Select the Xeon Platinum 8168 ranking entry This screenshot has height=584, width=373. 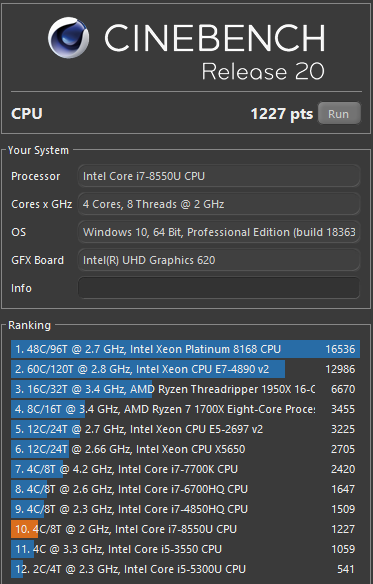click(185, 349)
